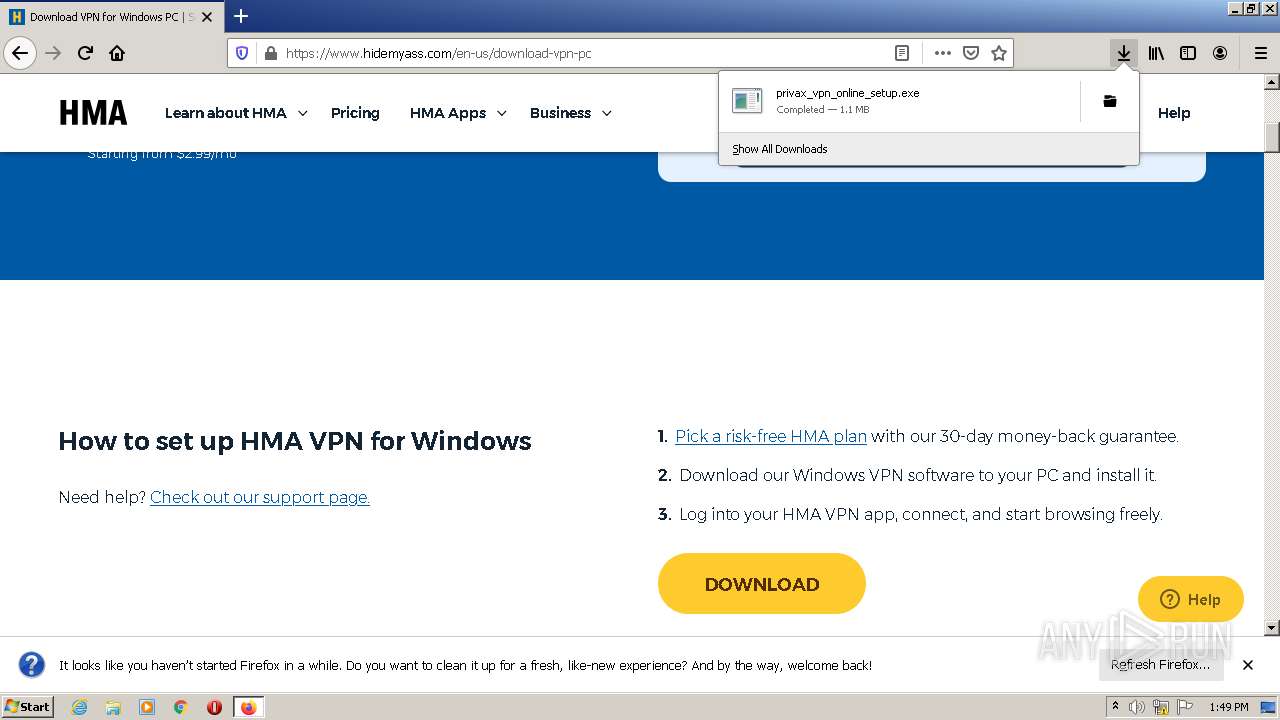The height and width of the screenshot is (720, 1280).
Task: Click page scrollbar up arrow
Action: point(1272,83)
